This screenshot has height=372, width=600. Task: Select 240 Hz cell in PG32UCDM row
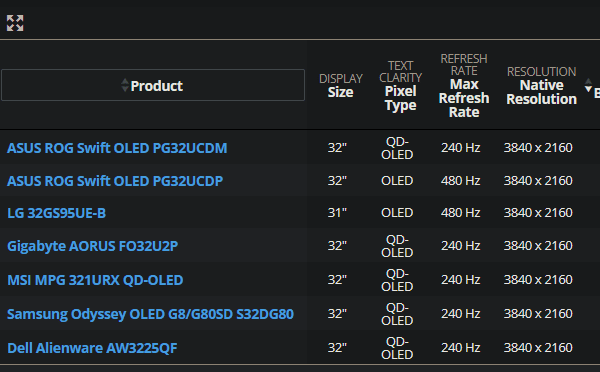click(460, 148)
